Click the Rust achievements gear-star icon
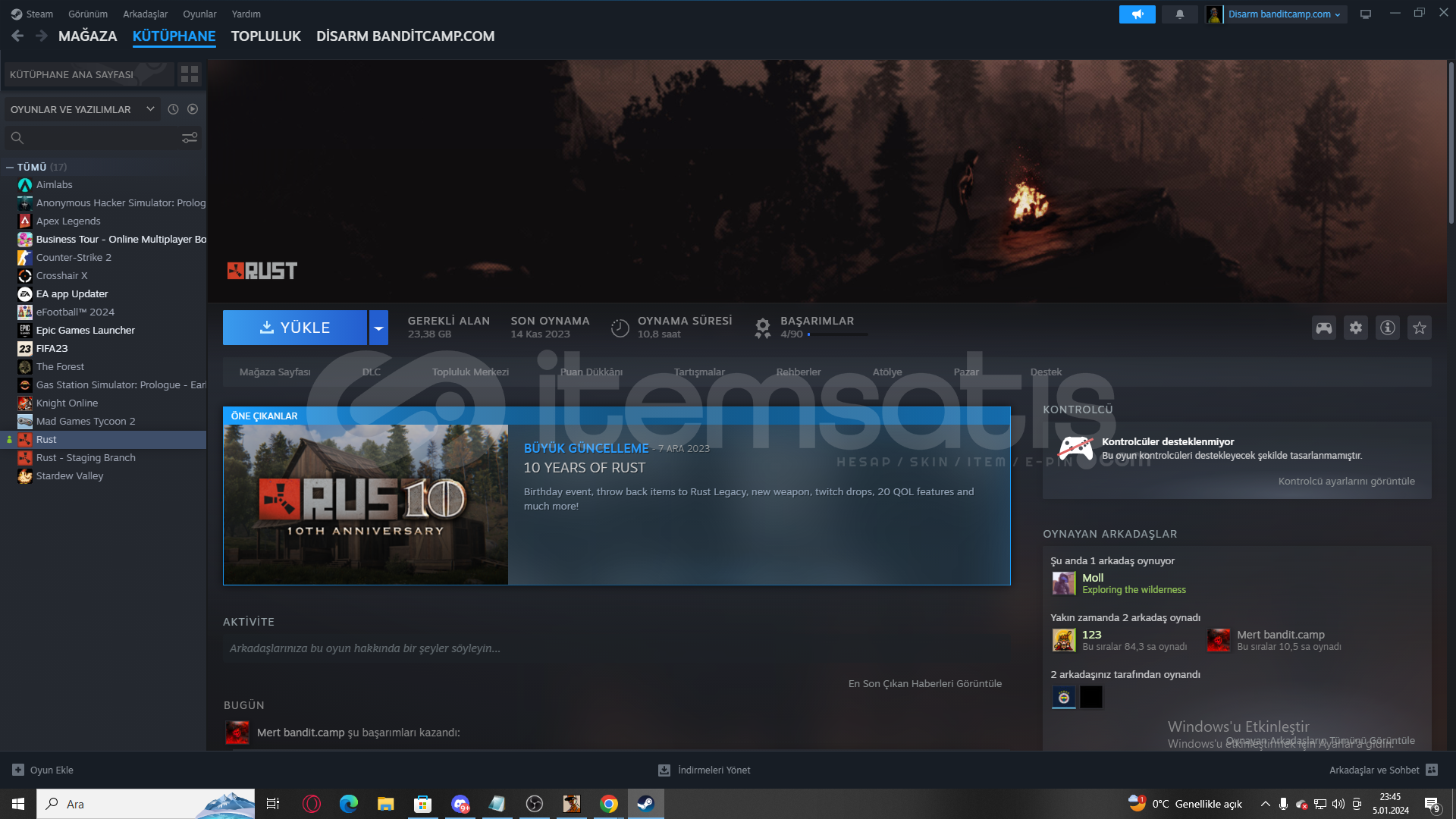The height and width of the screenshot is (819, 1456). tap(763, 328)
